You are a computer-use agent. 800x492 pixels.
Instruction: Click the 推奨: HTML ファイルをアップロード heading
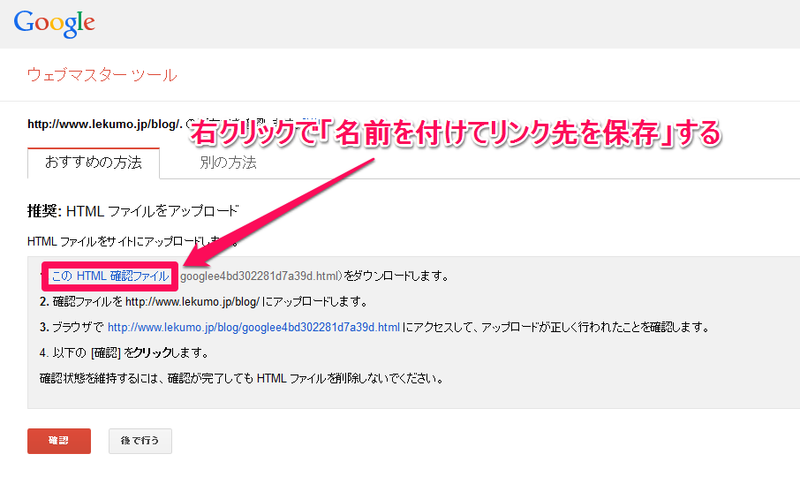coord(133,211)
